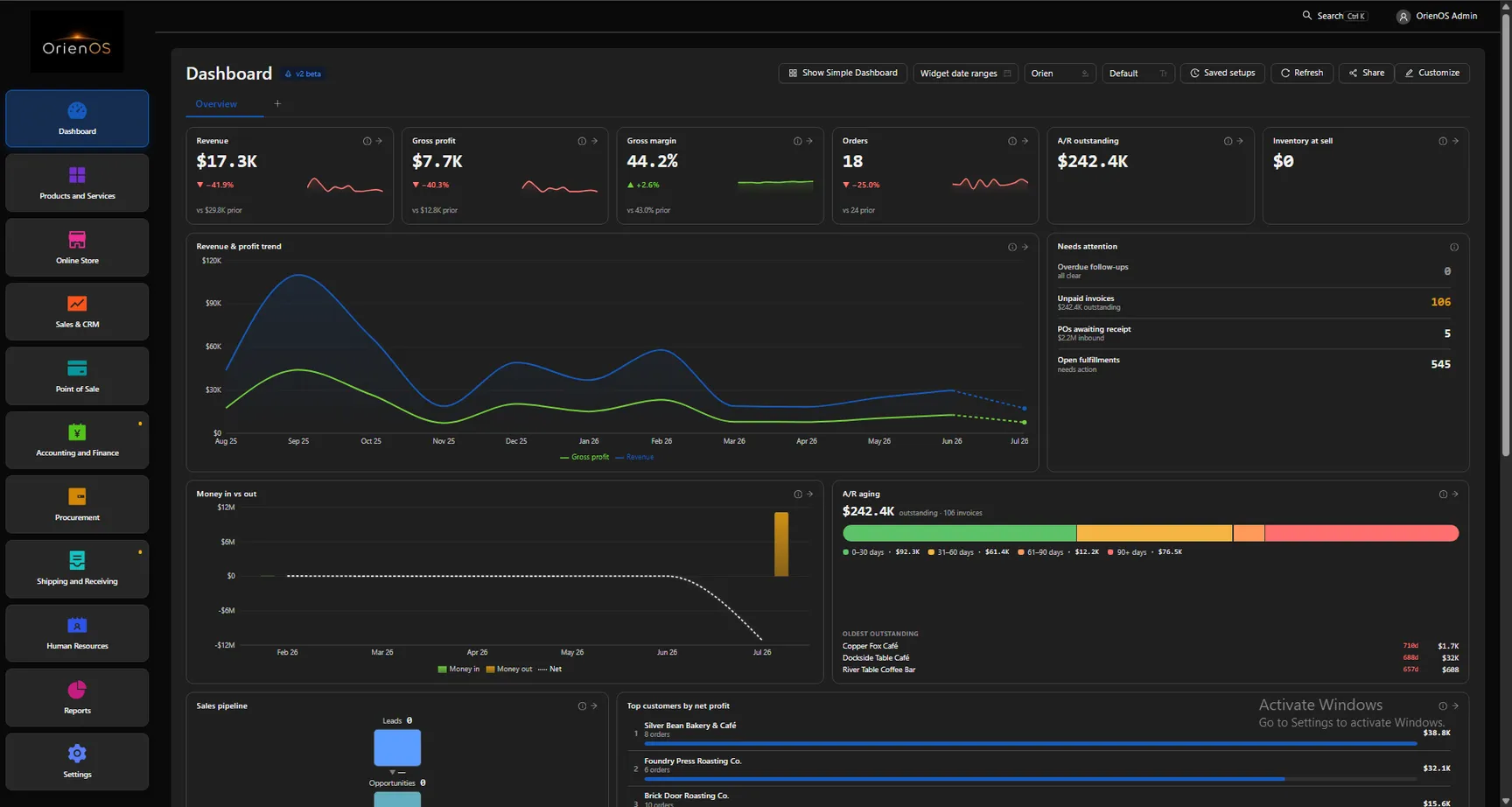
Task: Open Search in the top bar
Action: (1334, 16)
